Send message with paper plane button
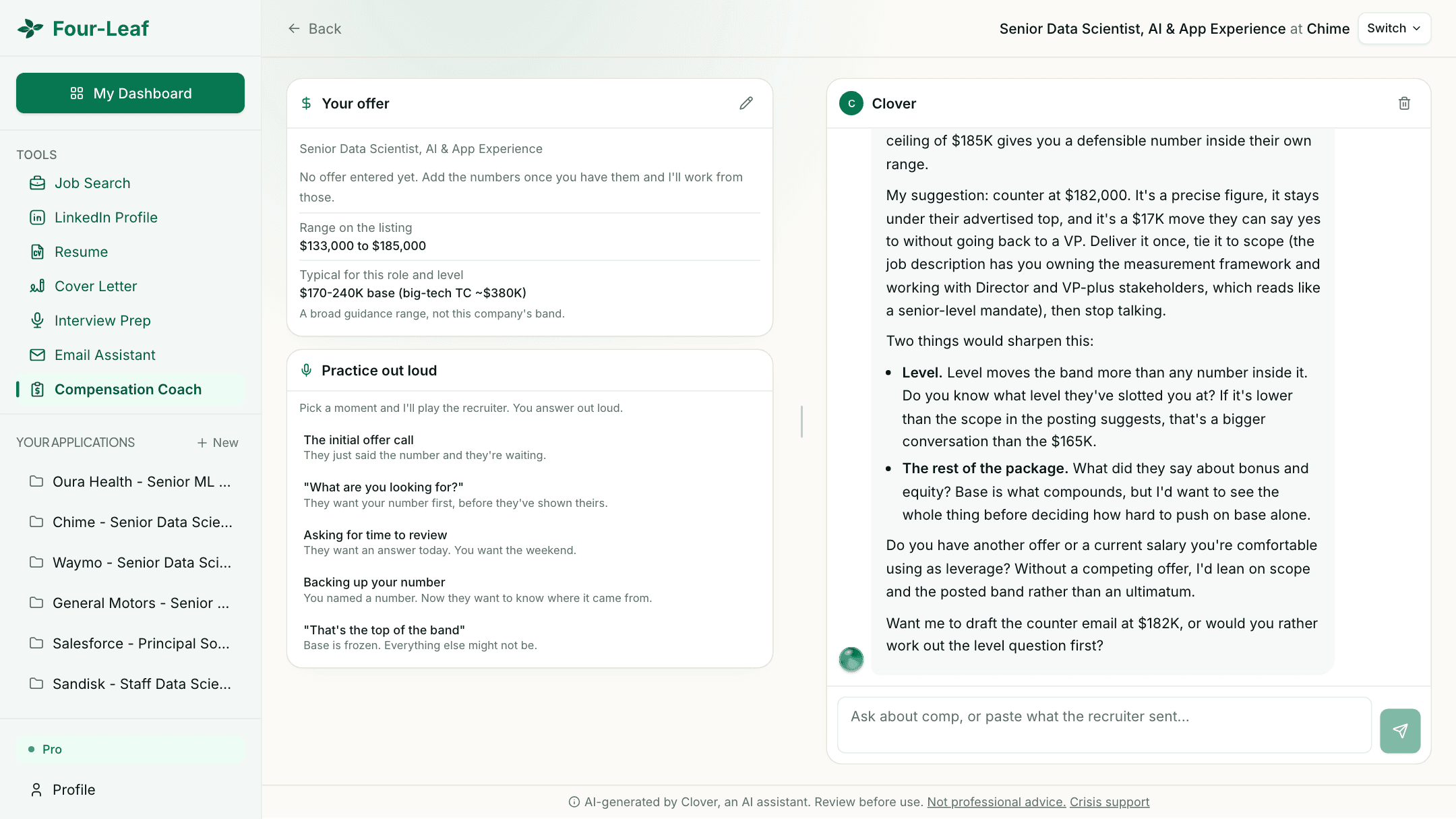Image resolution: width=1456 pixels, height=819 pixels. (1400, 731)
